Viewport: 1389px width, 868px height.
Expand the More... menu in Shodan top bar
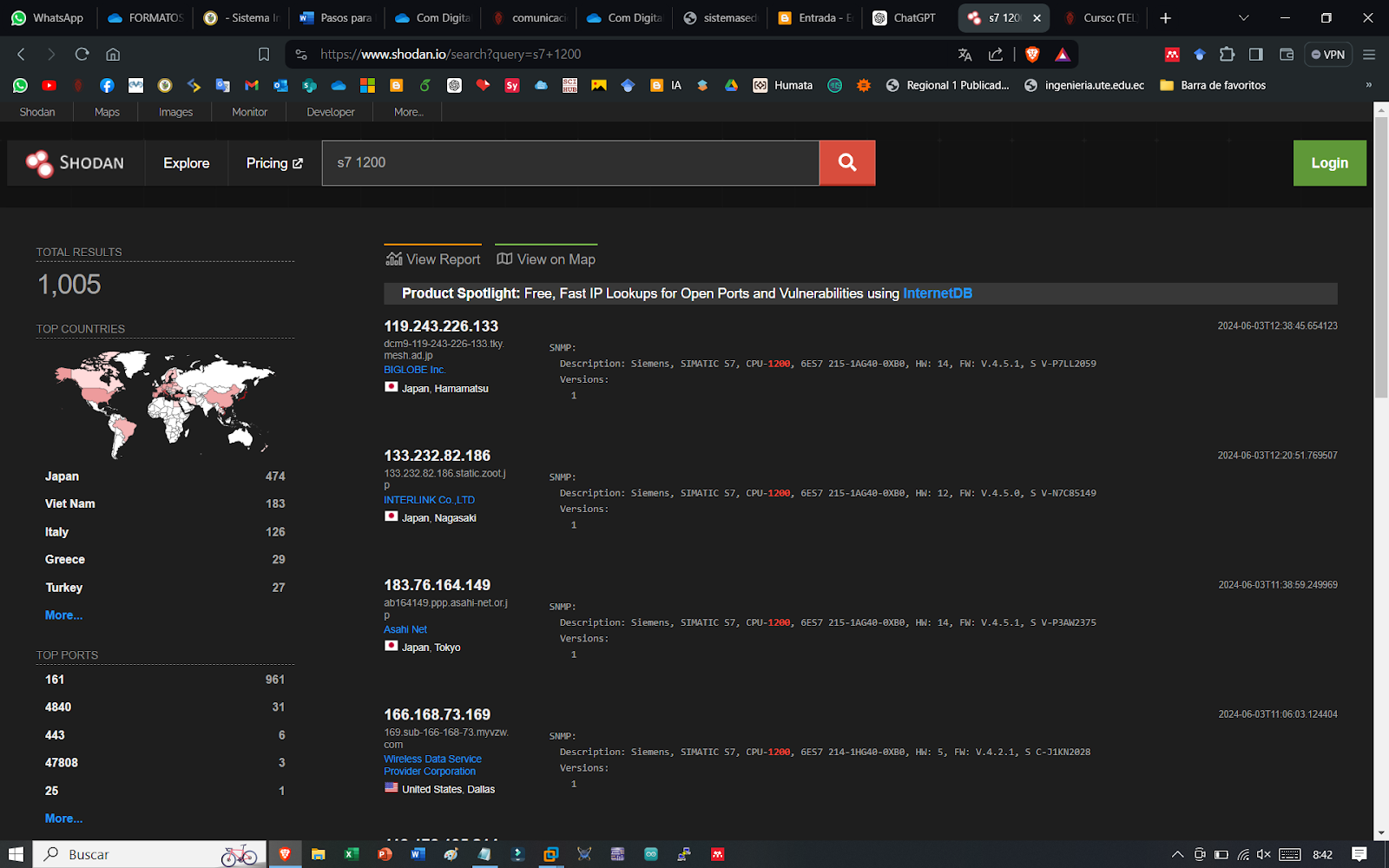(408, 112)
